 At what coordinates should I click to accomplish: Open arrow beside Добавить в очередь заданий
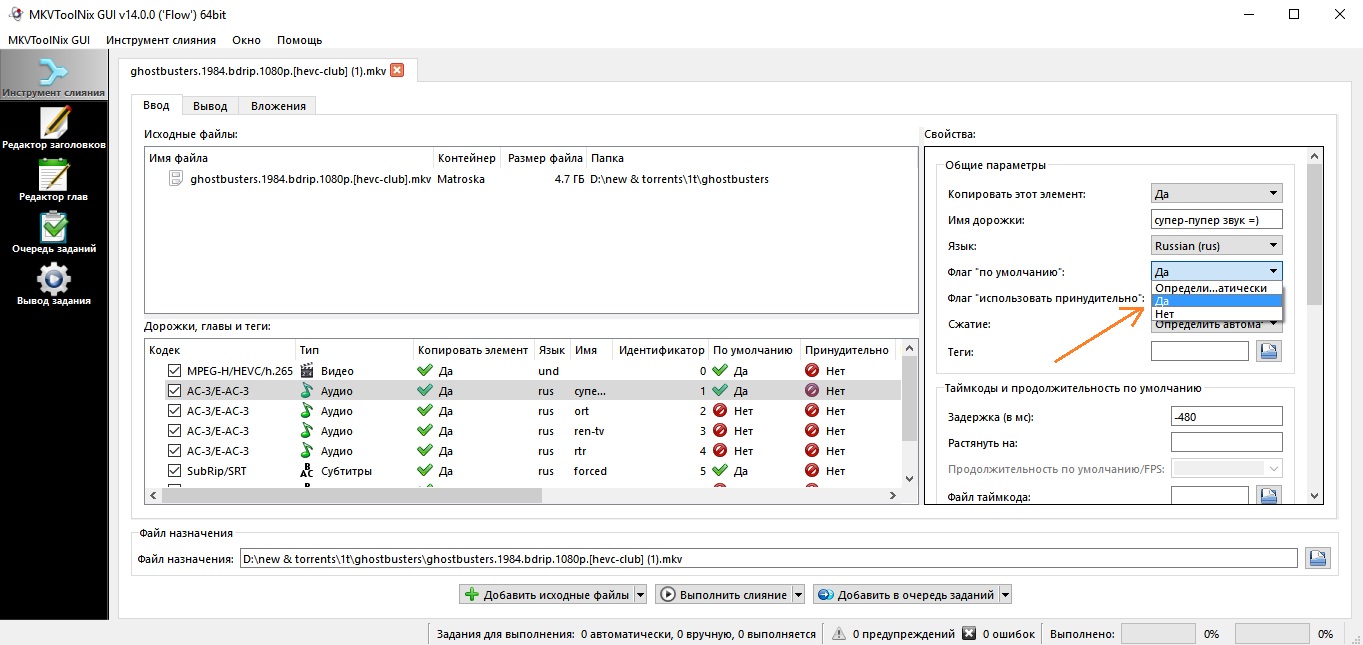[1006, 595]
